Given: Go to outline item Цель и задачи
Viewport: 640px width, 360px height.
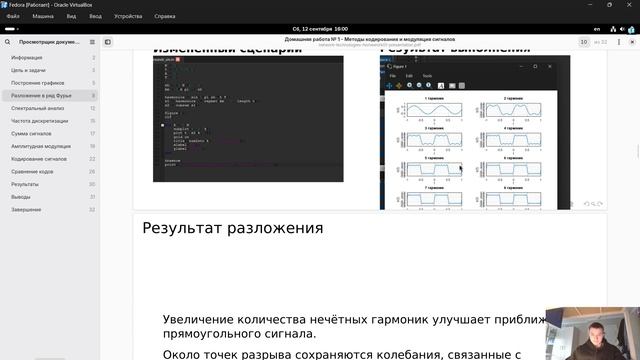Looking at the screenshot, I should point(50,70).
